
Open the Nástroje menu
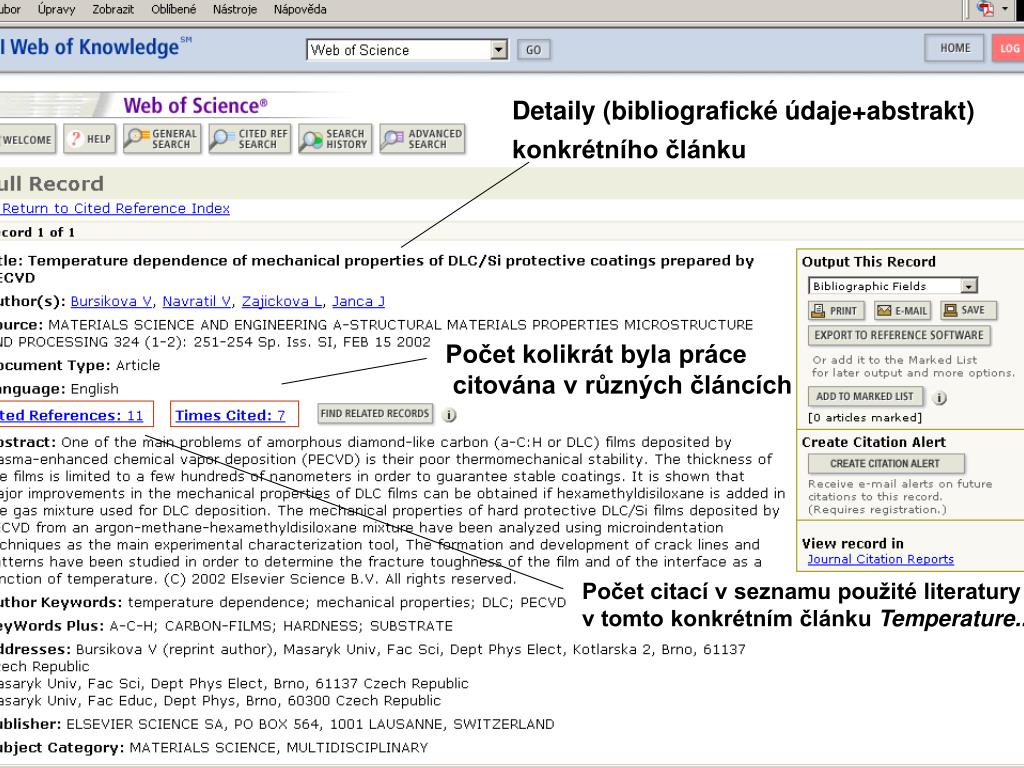[x=234, y=9]
